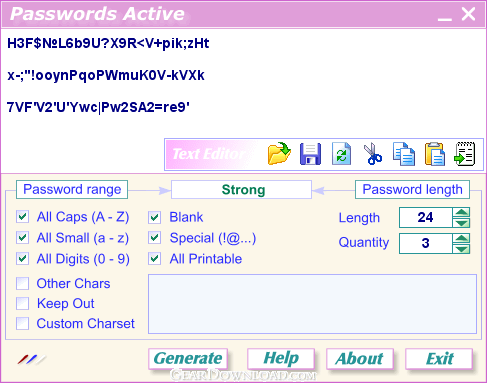Viewport: 487px width, 383px height.
Task: Click the Password range label
Action: point(72,189)
